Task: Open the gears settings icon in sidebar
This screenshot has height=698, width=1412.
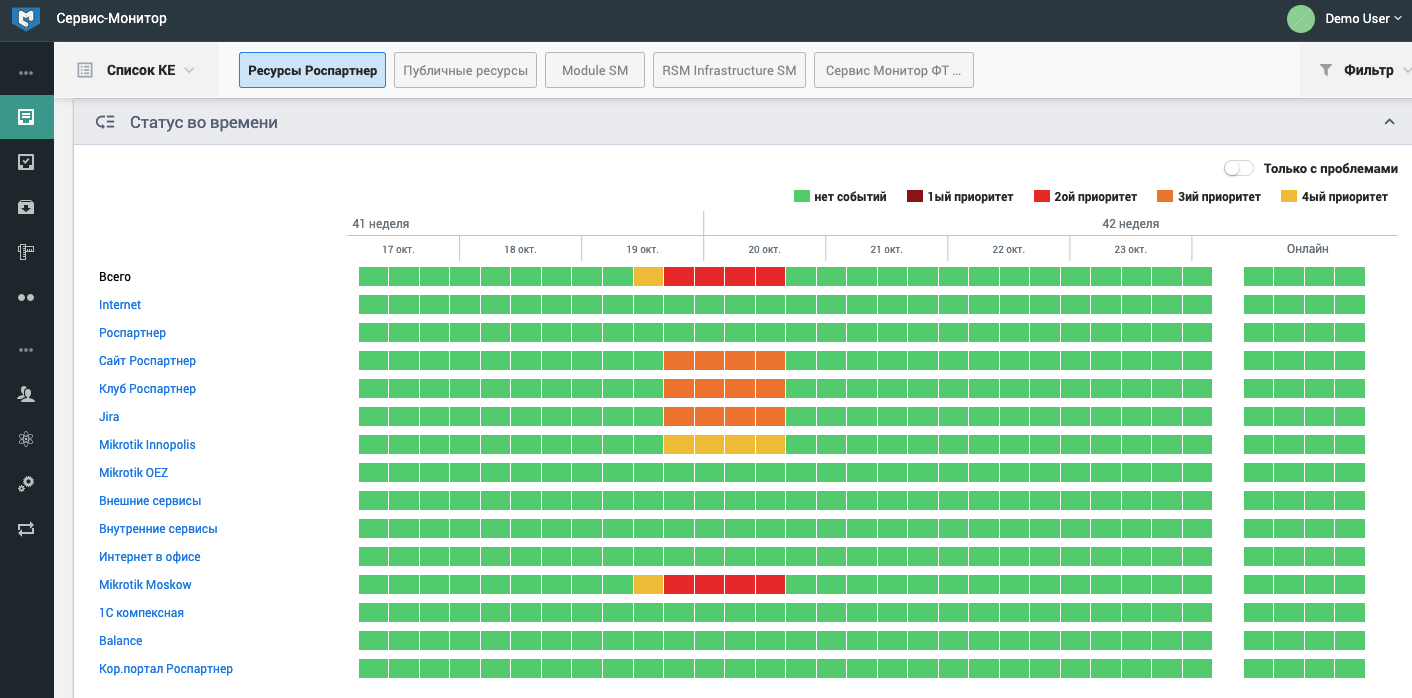Action: coord(27,484)
